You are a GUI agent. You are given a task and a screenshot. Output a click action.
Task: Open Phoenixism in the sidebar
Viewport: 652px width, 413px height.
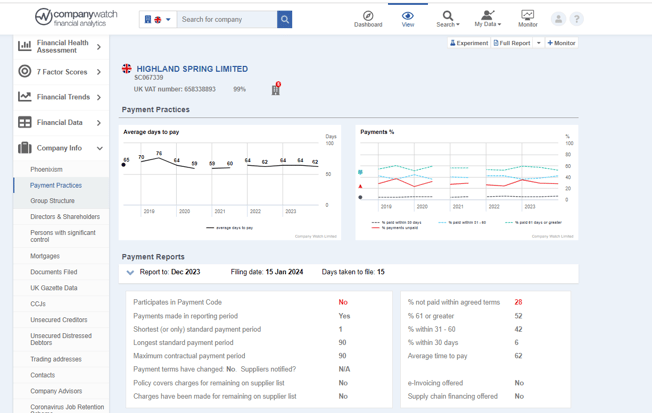point(46,169)
